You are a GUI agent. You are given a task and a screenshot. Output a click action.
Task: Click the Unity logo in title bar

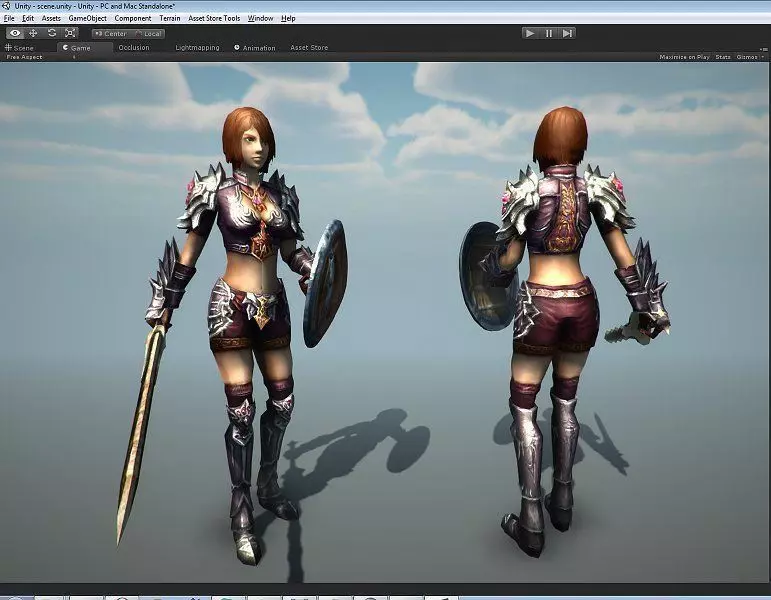coord(6,6)
